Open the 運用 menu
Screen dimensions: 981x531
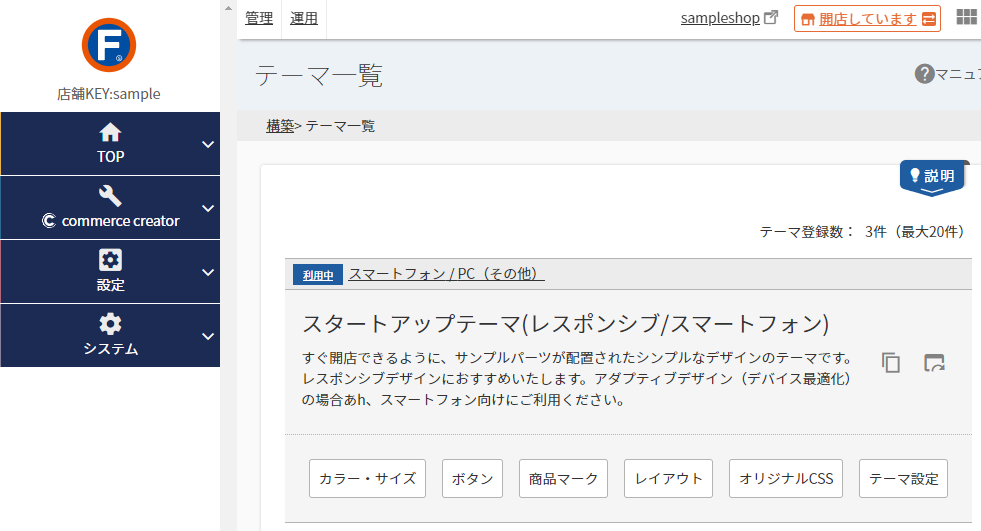coord(304,18)
